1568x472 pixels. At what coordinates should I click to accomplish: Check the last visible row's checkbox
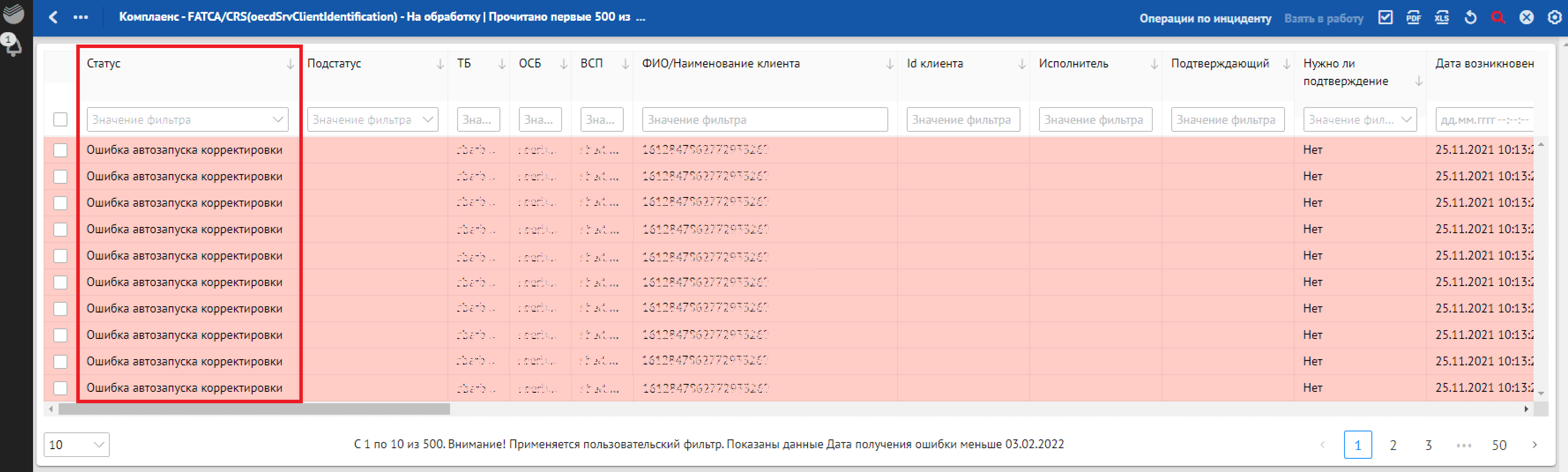click(x=60, y=388)
